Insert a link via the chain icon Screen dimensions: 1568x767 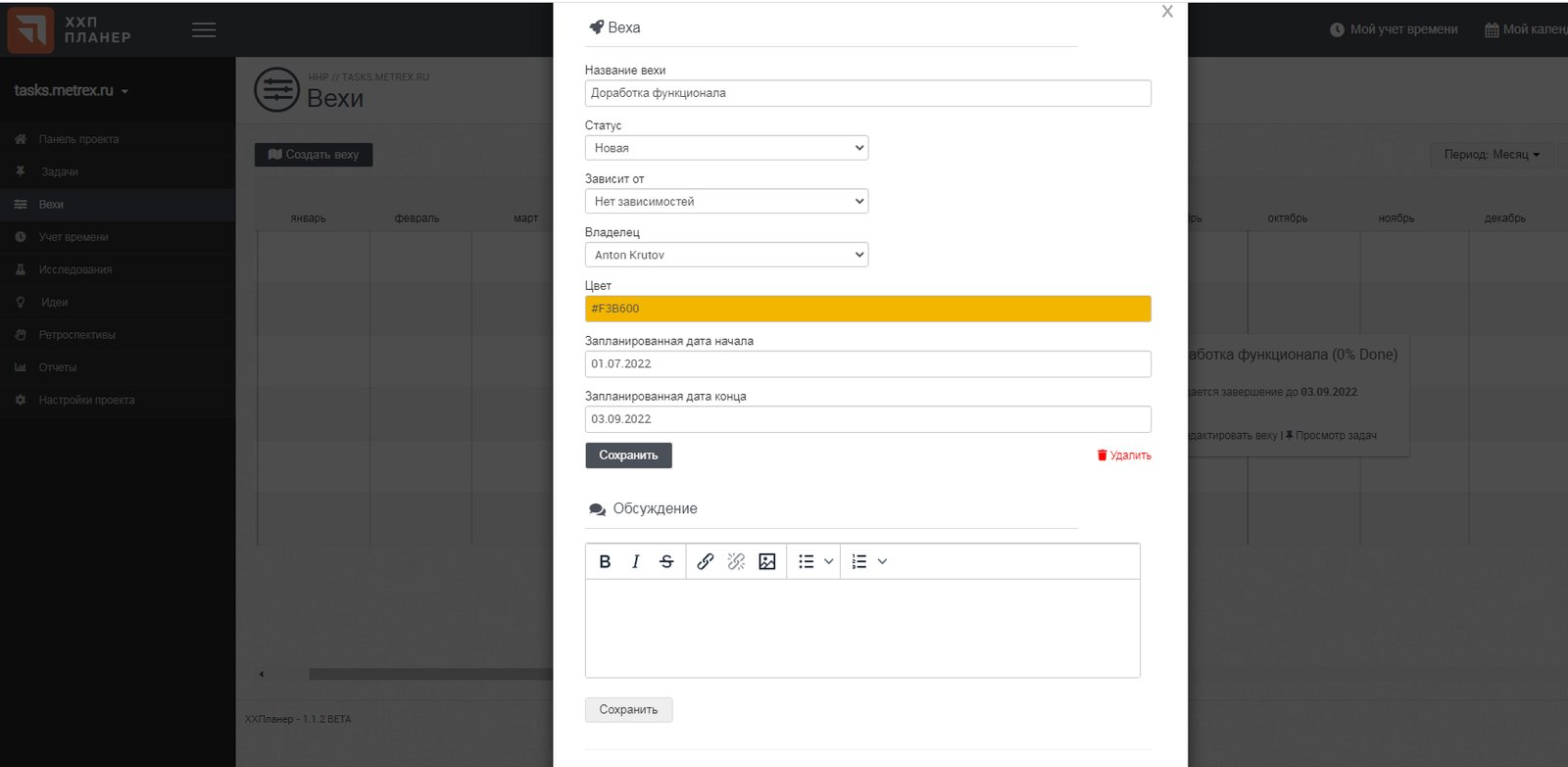pyautogui.click(x=706, y=561)
